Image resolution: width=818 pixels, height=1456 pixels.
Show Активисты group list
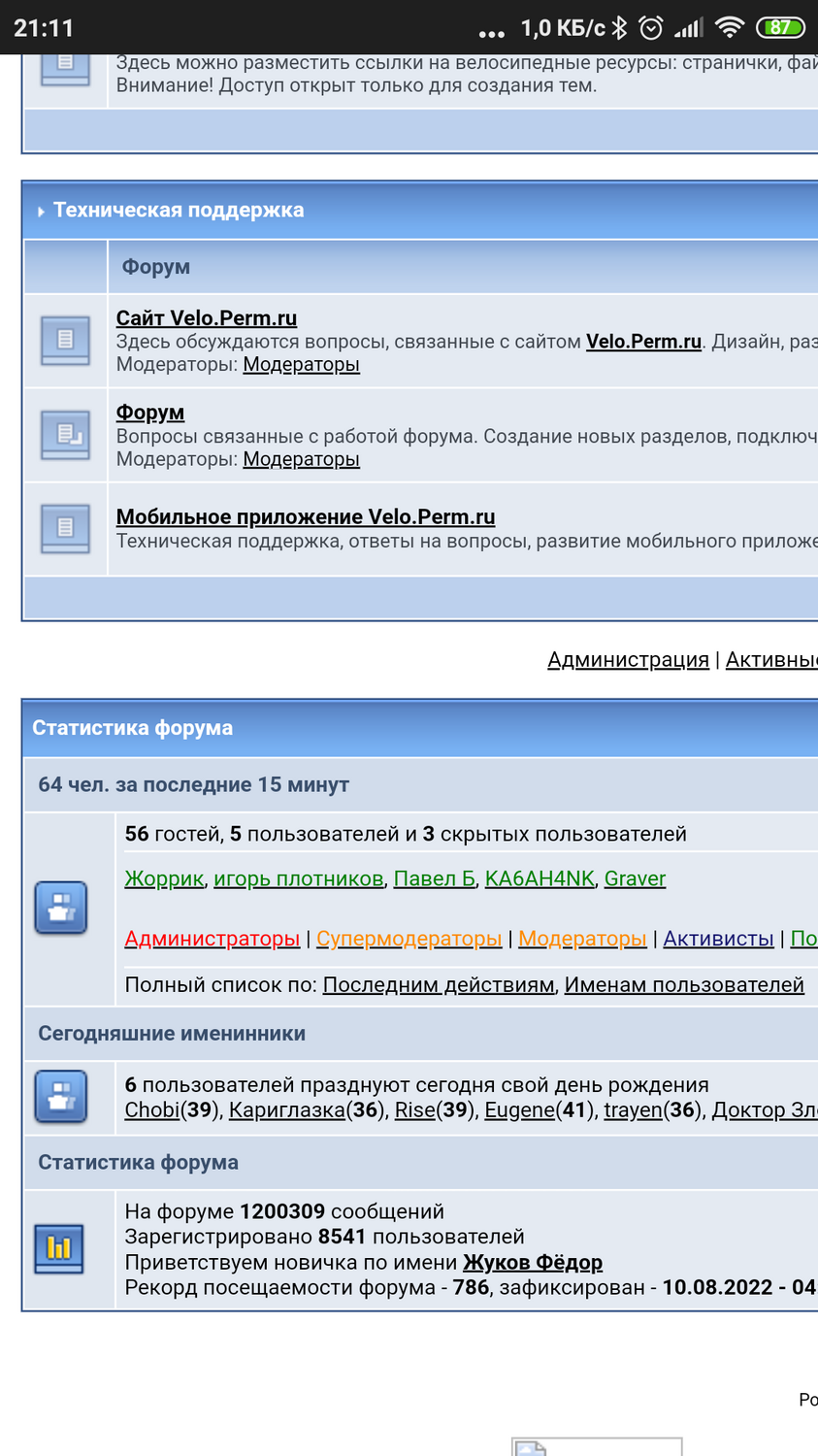[x=718, y=939]
